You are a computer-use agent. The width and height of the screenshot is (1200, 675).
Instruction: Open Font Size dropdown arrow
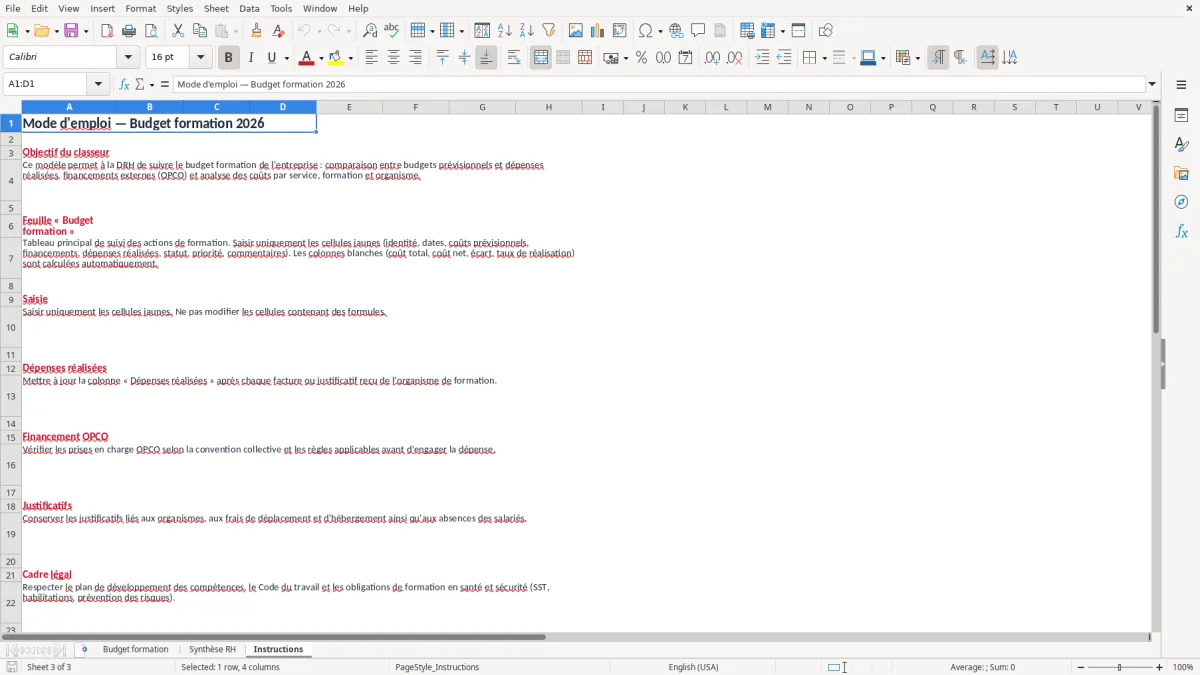point(201,58)
